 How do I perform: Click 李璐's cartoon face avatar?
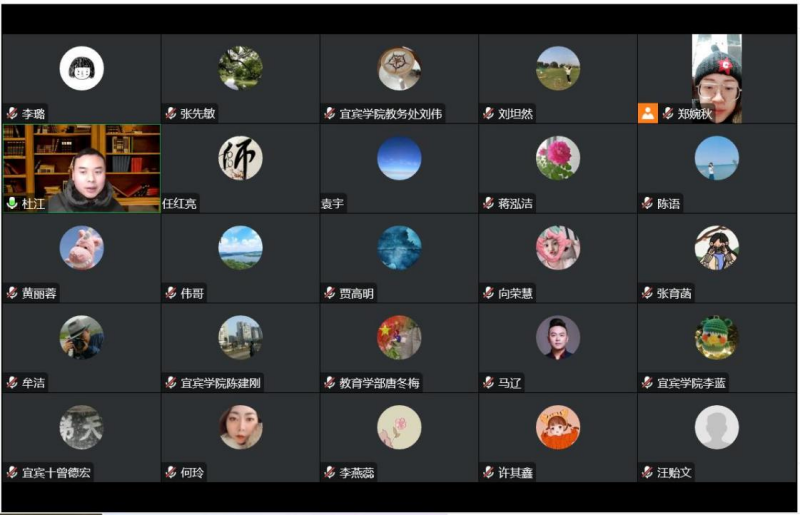click(82, 68)
